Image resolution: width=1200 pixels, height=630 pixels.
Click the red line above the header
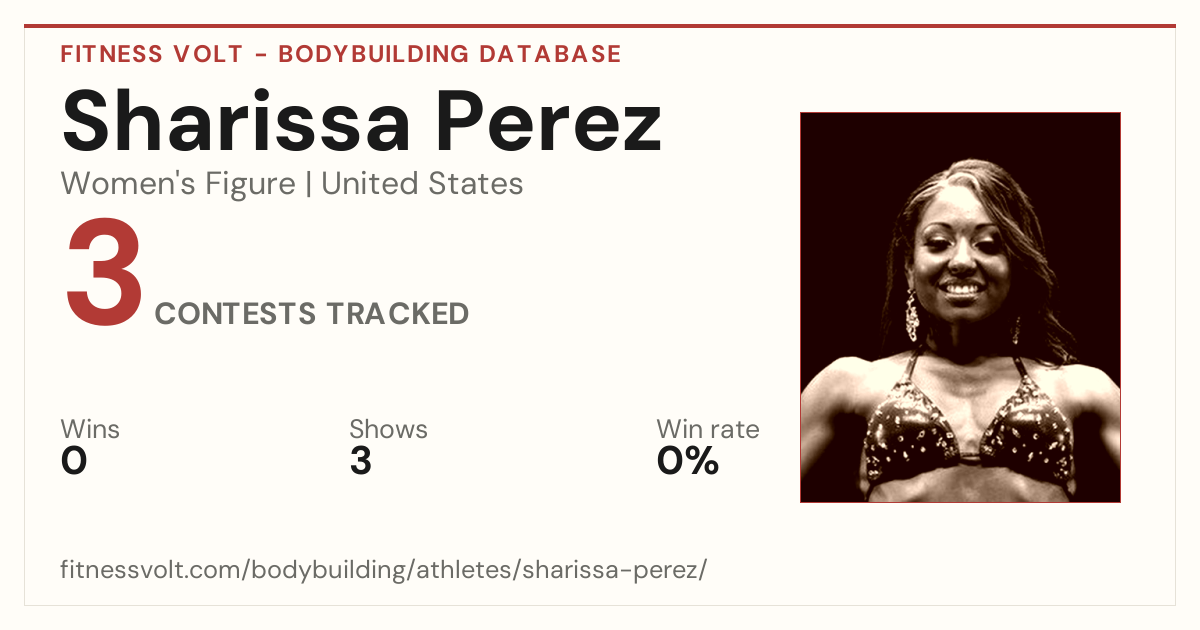point(600,26)
